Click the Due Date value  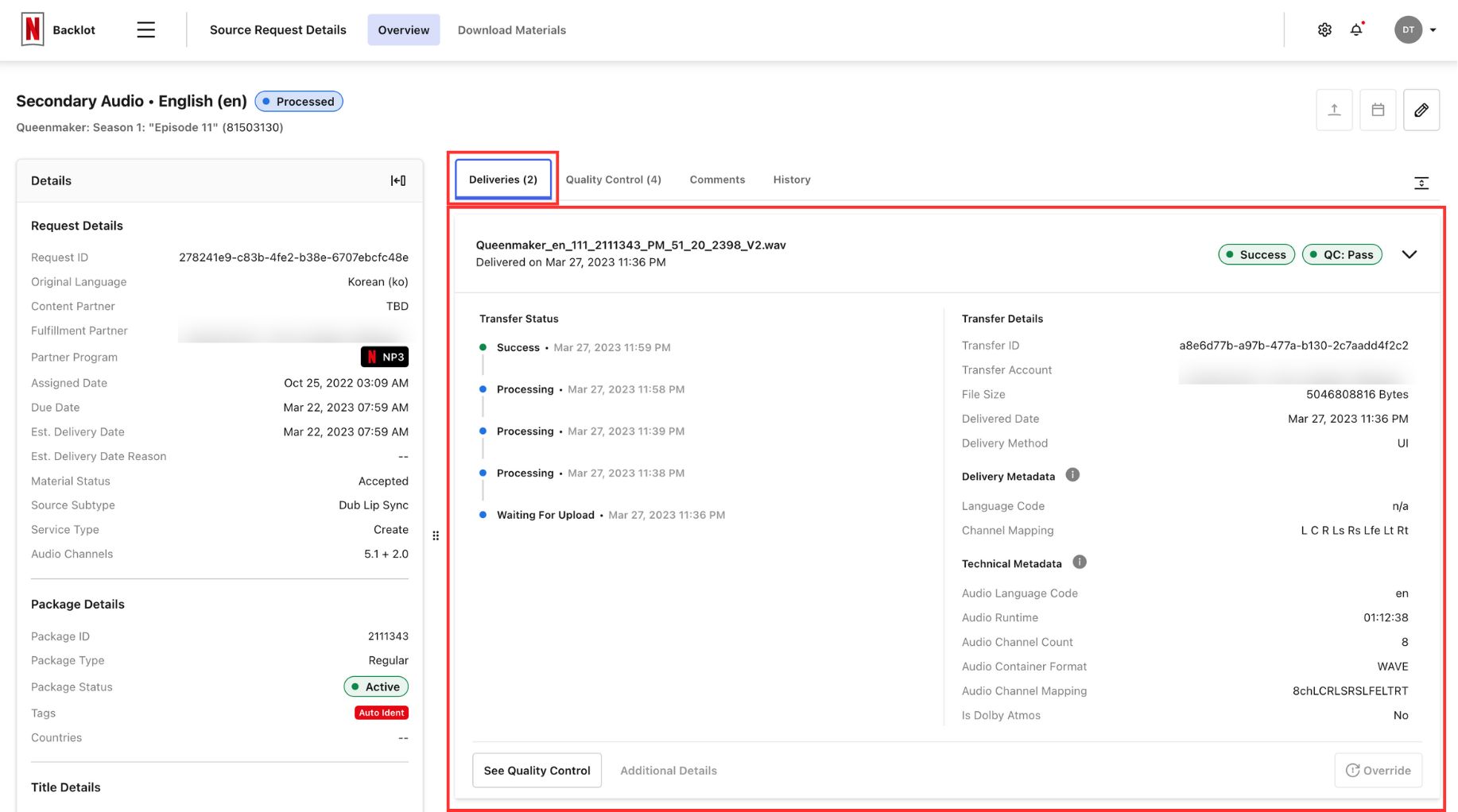point(346,408)
